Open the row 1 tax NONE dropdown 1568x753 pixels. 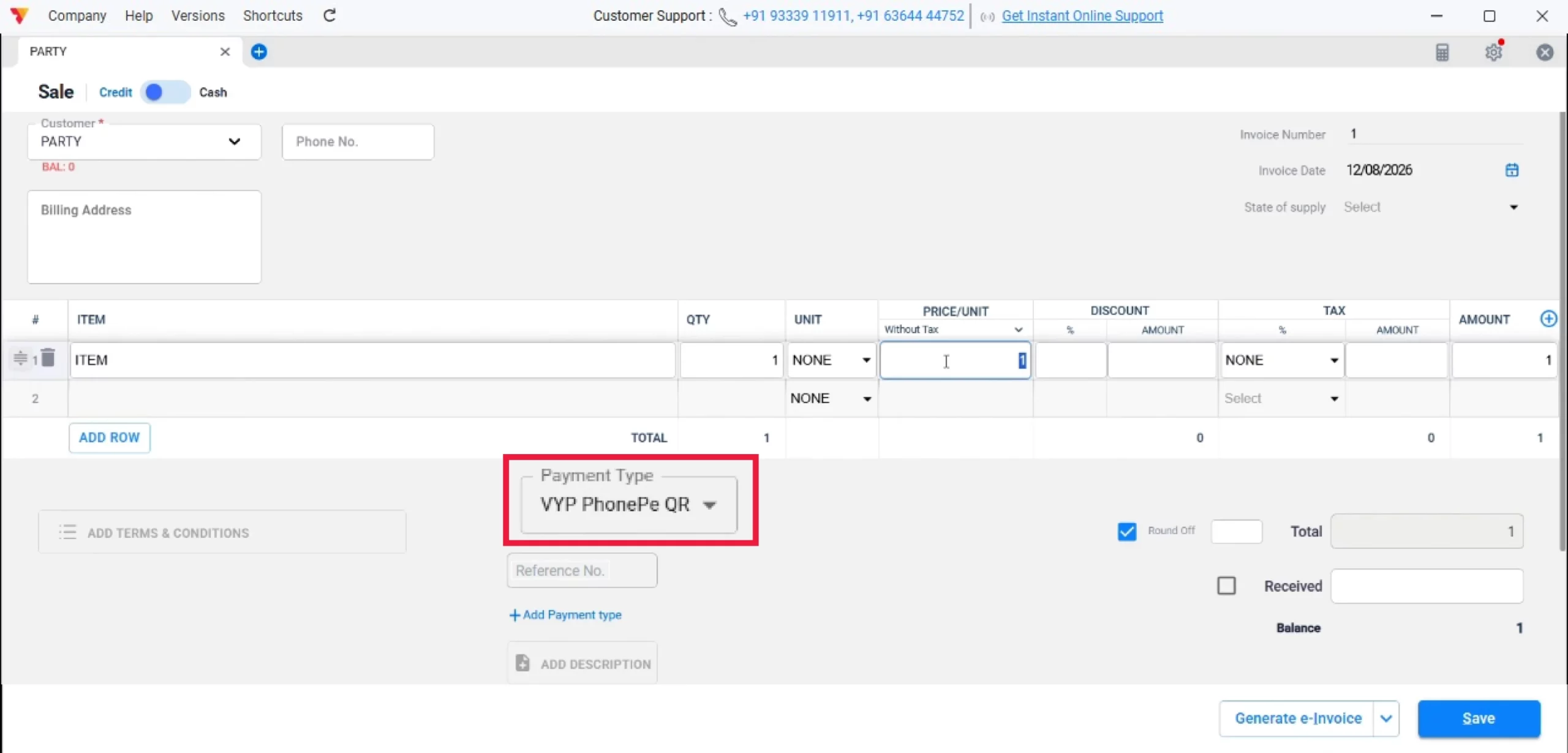click(1281, 360)
